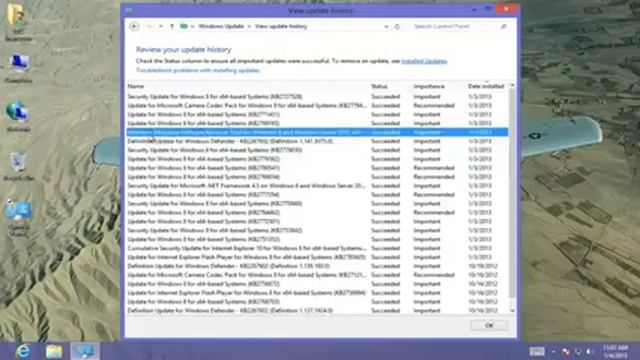The image size is (640, 360).
Task: Select Flash Player update dated 1/5/2013
Action: point(317,257)
